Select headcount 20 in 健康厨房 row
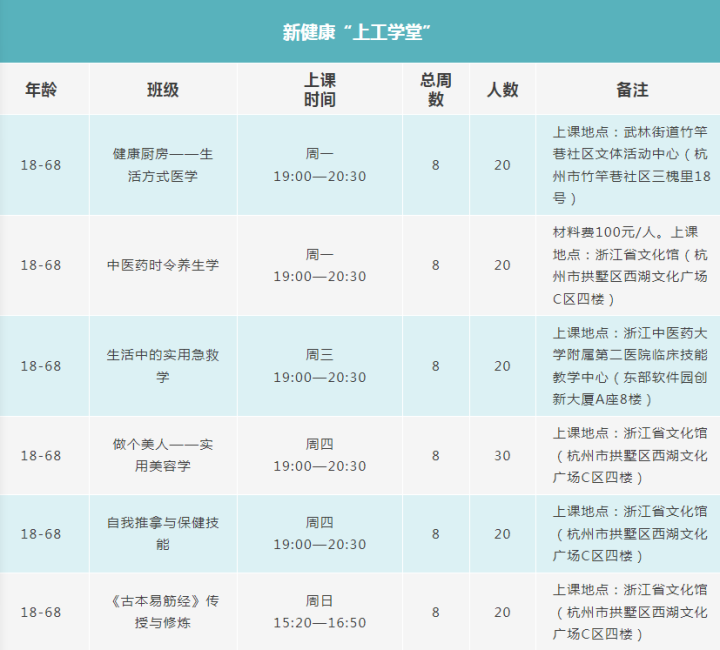The image size is (720, 650). pyautogui.click(x=502, y=165)
